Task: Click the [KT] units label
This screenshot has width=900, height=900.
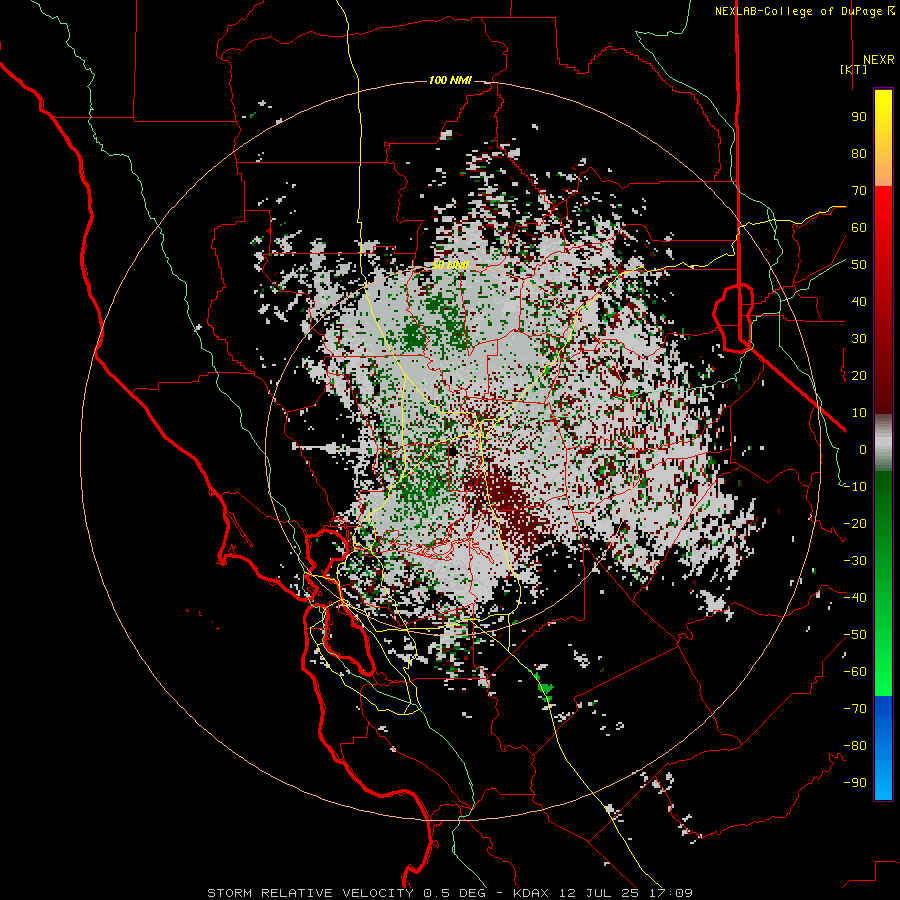Action: point(853,69)
